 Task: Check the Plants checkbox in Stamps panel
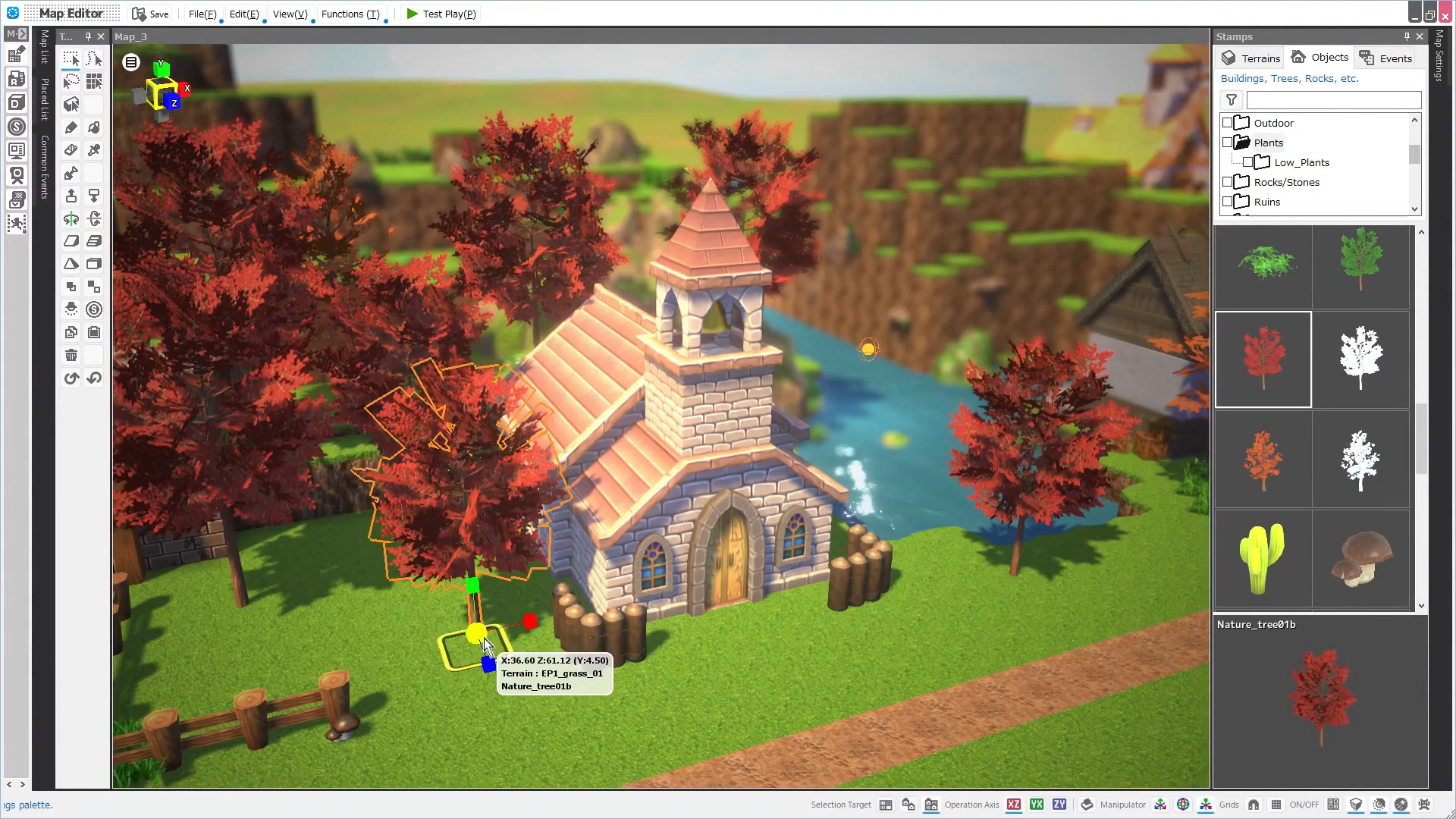pyautogui.click(x=1228, y=142)
